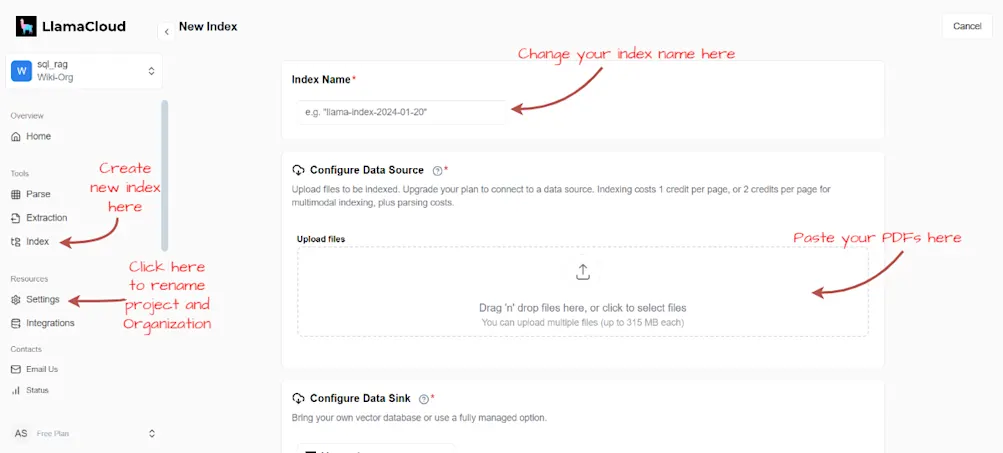Open the Extraction tool
The width and height of the screenshot is (1003, 453).
tap(46, 218)
